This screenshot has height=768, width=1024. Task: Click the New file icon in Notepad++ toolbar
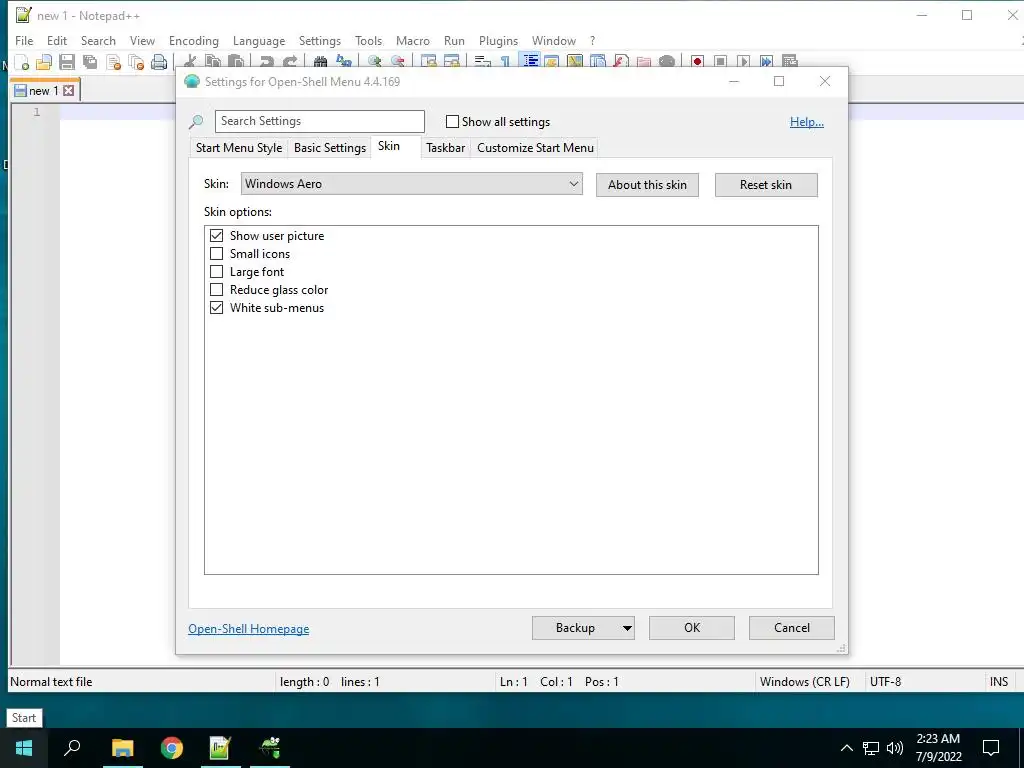pyautogui.click(x=22, y=62)
